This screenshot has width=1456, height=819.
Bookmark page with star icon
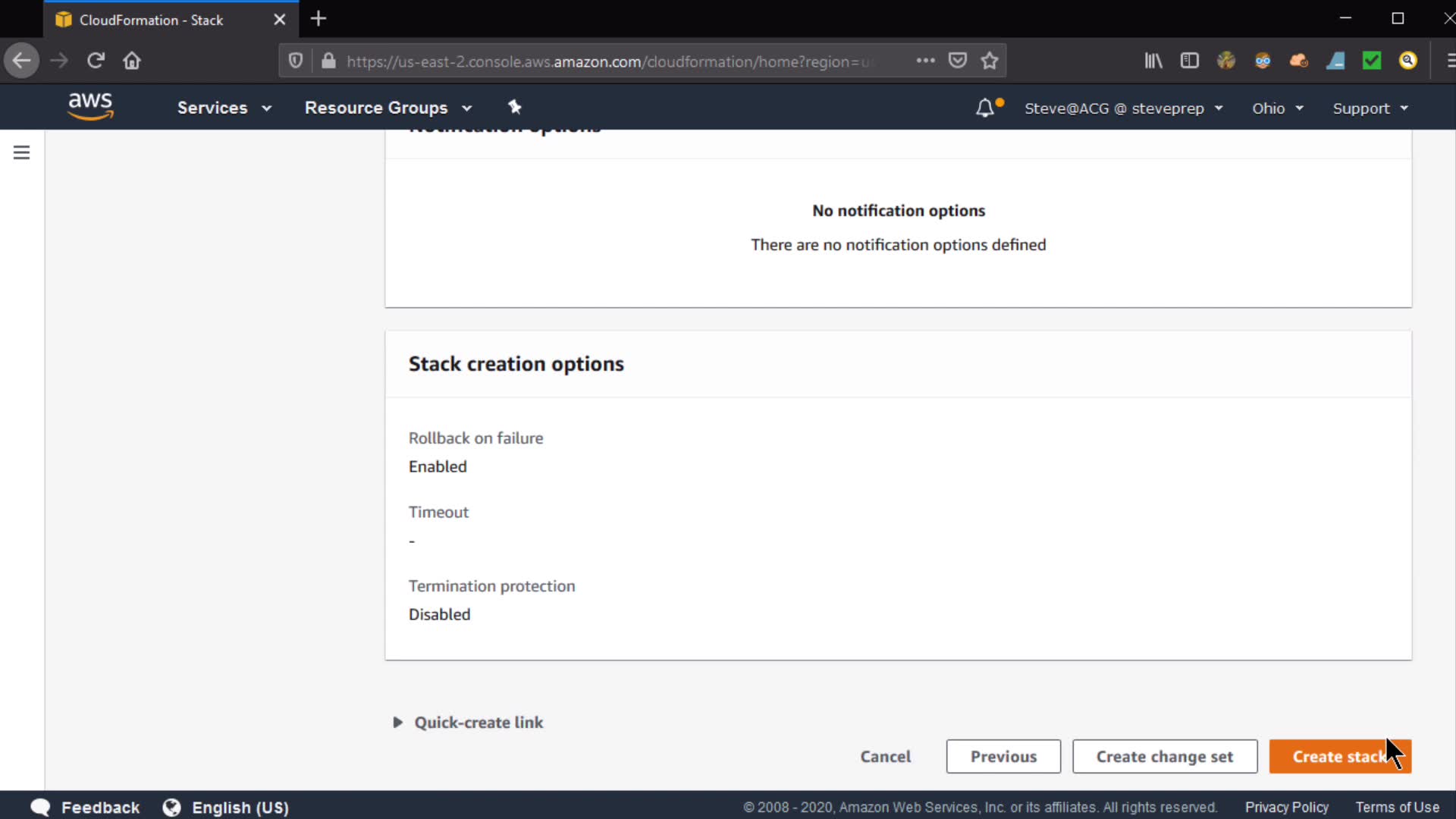tap(990, 61)
